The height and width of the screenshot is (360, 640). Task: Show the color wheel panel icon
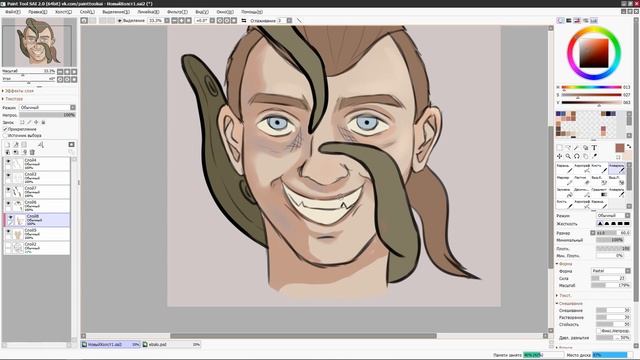click(x=560, y=20)
